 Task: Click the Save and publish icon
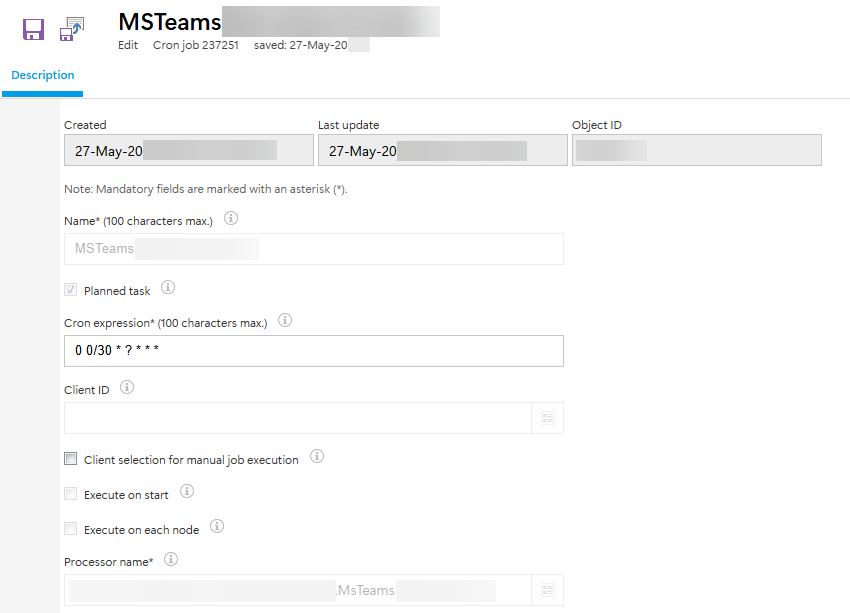point(72,29)
